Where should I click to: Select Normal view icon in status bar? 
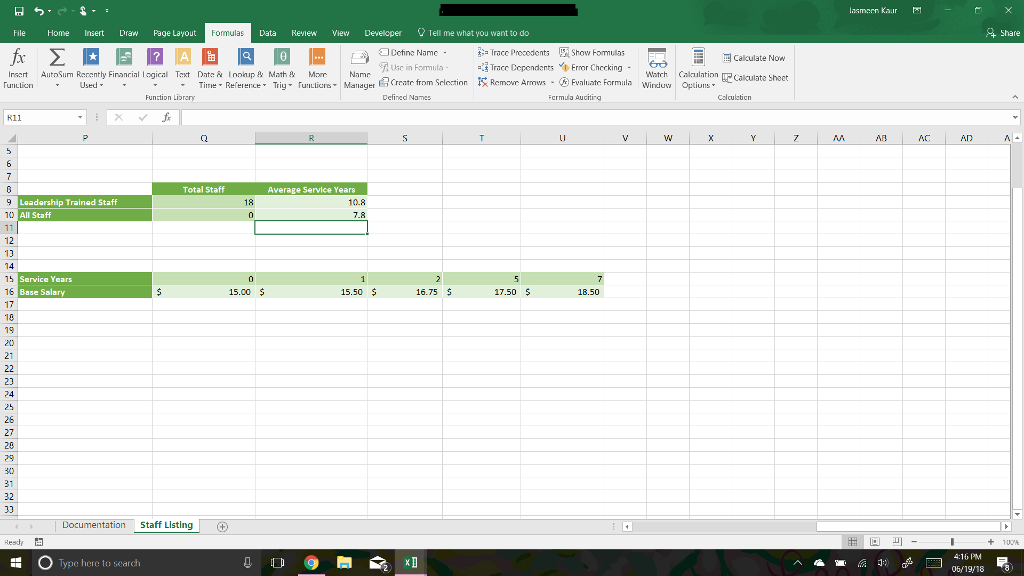[x=852, y=542]
